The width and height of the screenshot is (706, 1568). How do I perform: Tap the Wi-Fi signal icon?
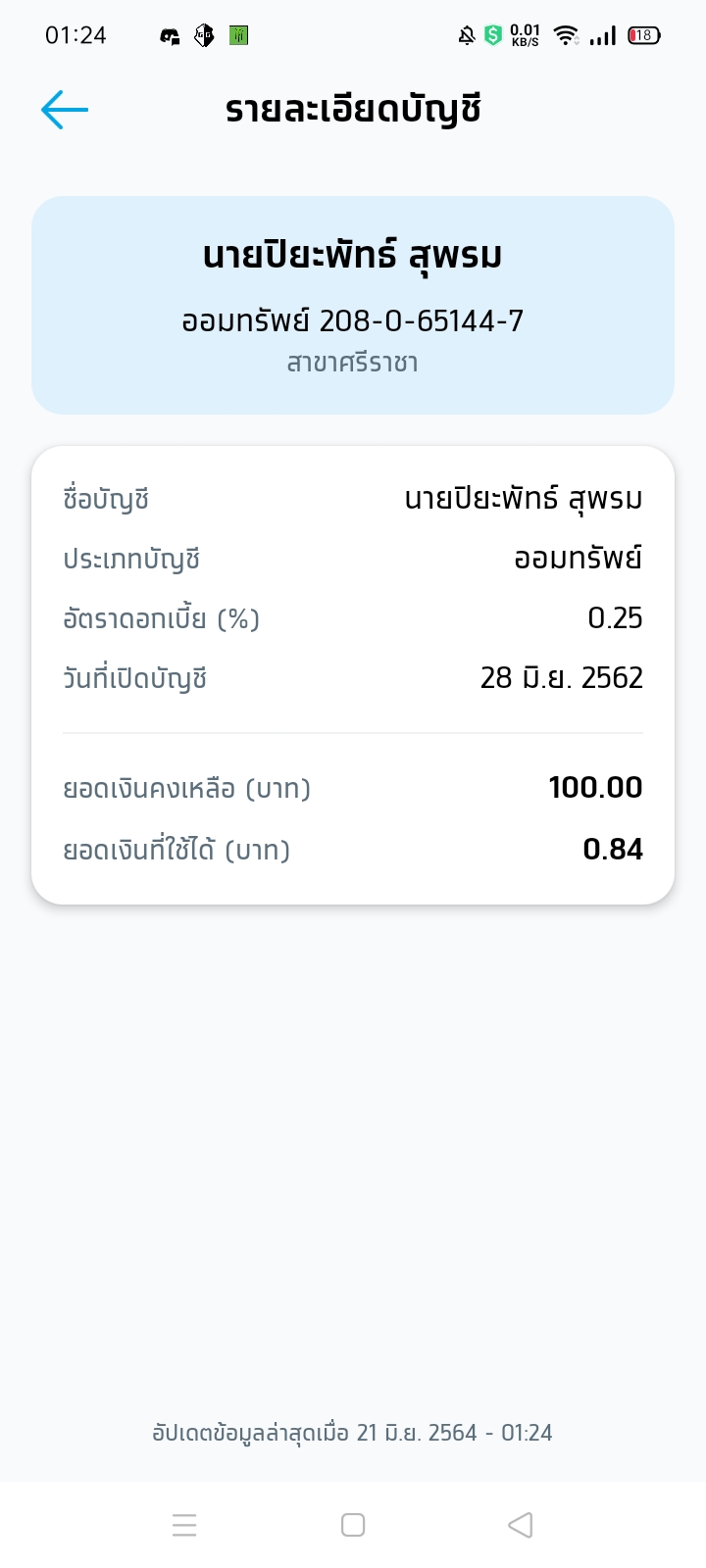click(566, 36)
